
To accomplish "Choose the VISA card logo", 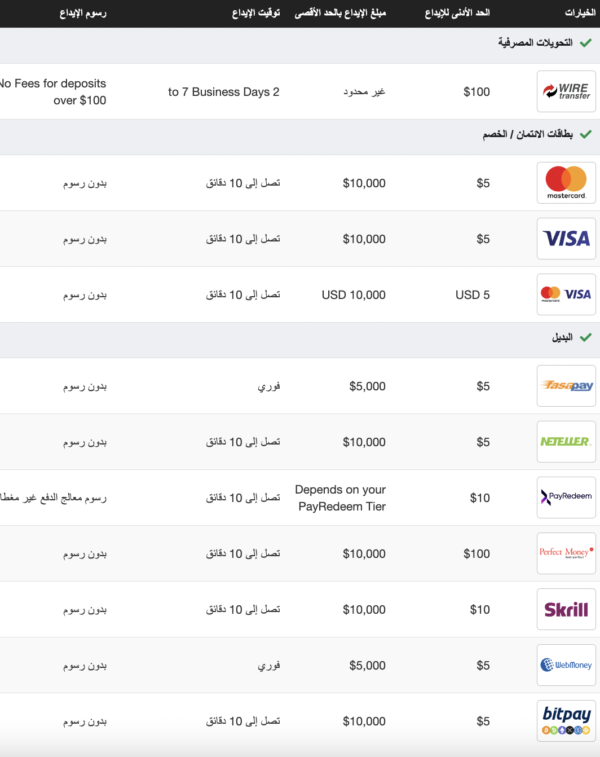I will (566, 239).
